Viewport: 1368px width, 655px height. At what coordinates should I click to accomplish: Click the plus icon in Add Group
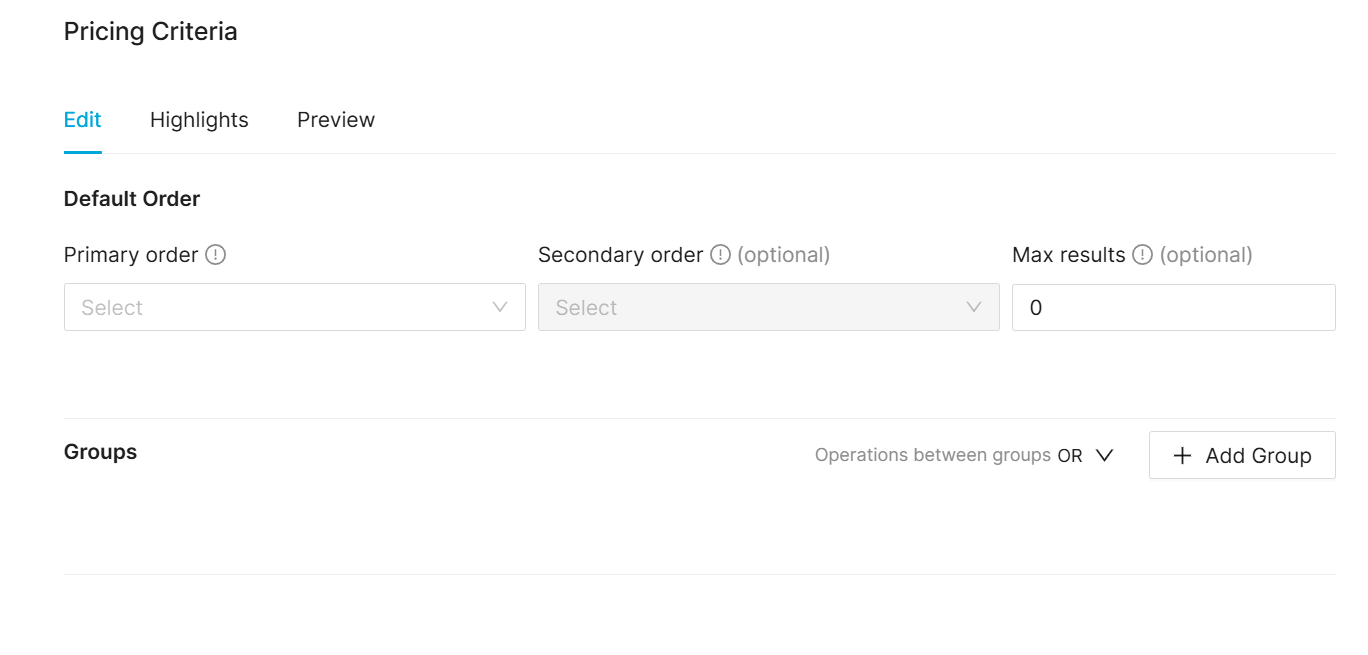point(1182,456)
